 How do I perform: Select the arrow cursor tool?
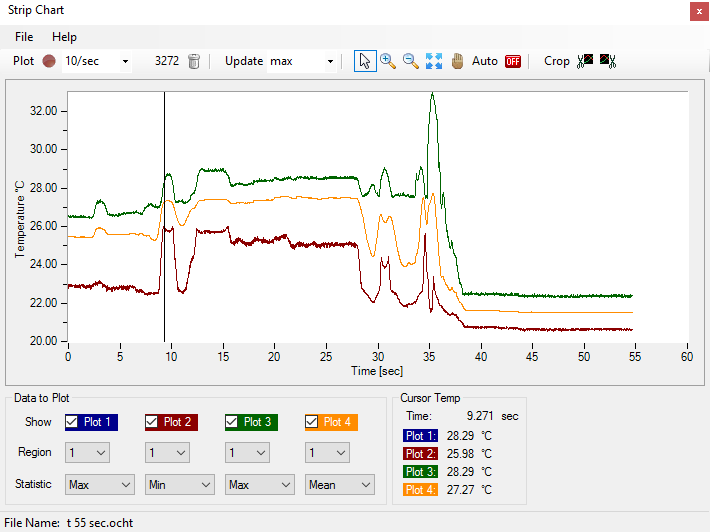pyautogui.click(x=365, y=61)
